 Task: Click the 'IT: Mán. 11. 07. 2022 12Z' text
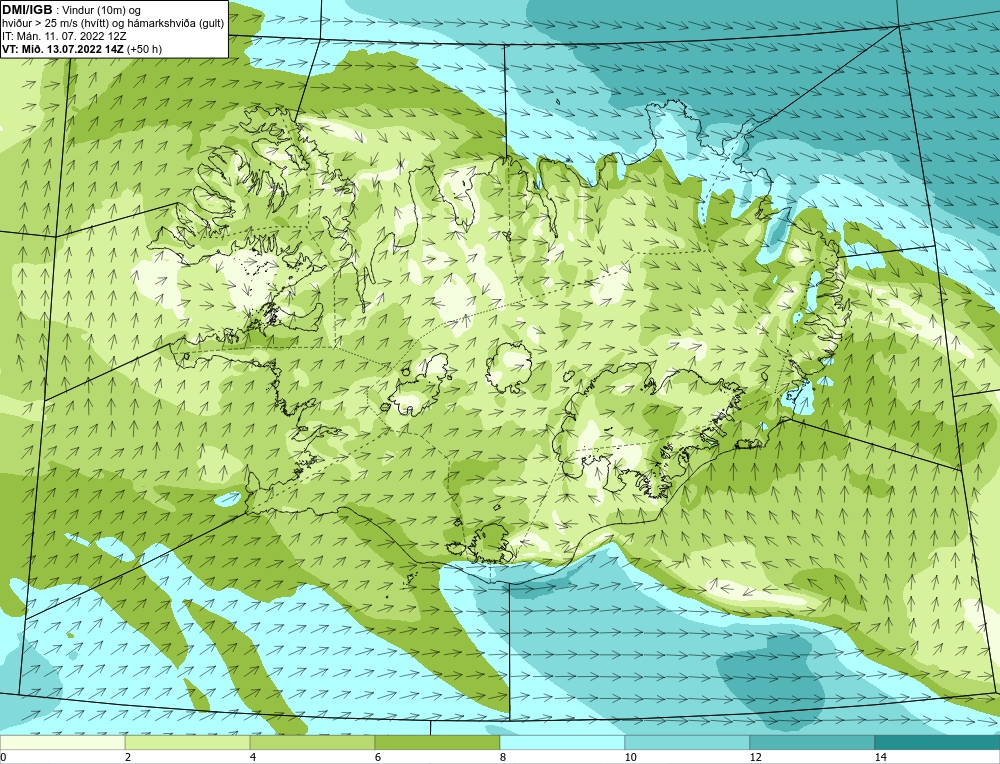64,36
